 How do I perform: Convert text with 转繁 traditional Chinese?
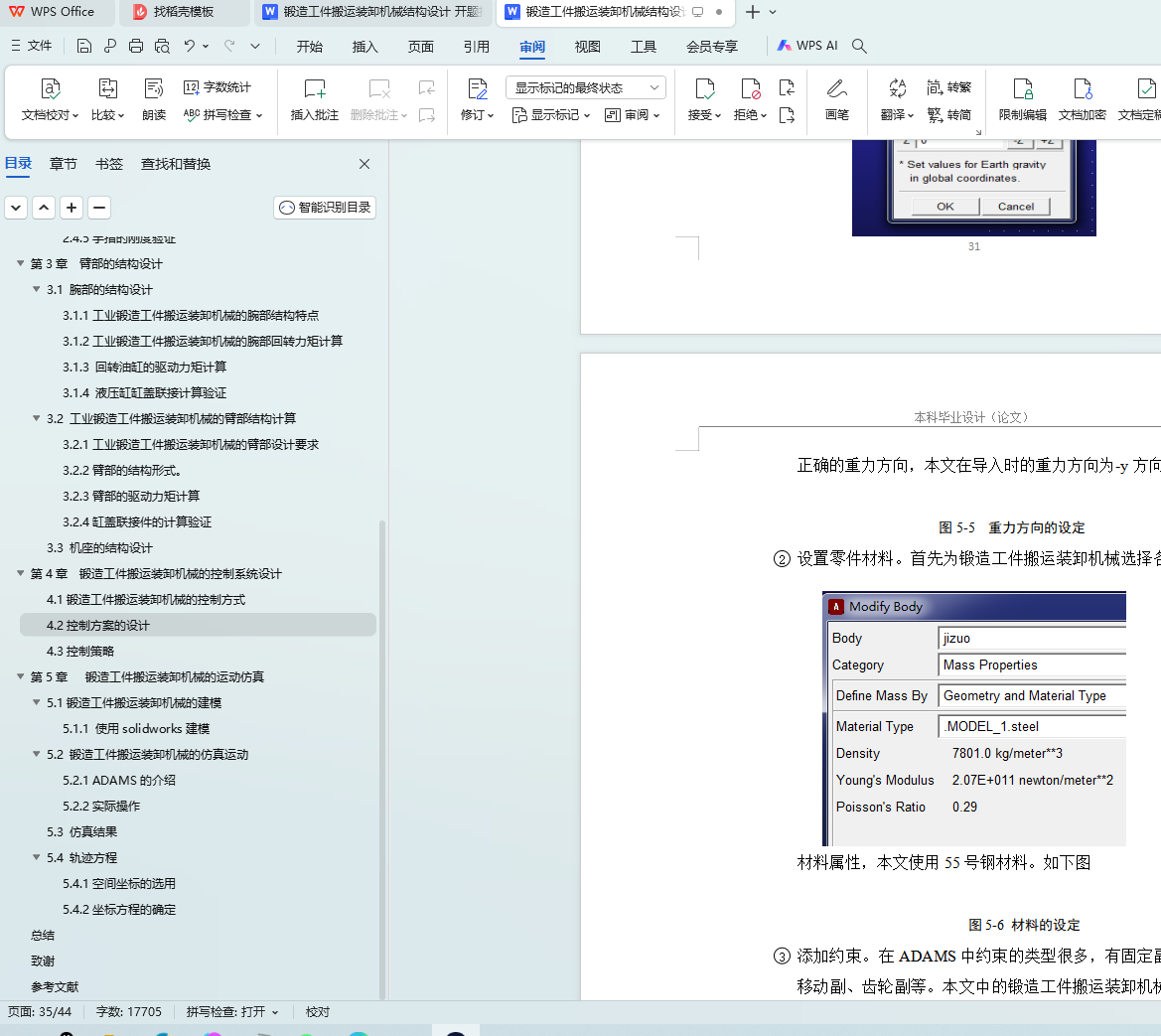[948, 87]
